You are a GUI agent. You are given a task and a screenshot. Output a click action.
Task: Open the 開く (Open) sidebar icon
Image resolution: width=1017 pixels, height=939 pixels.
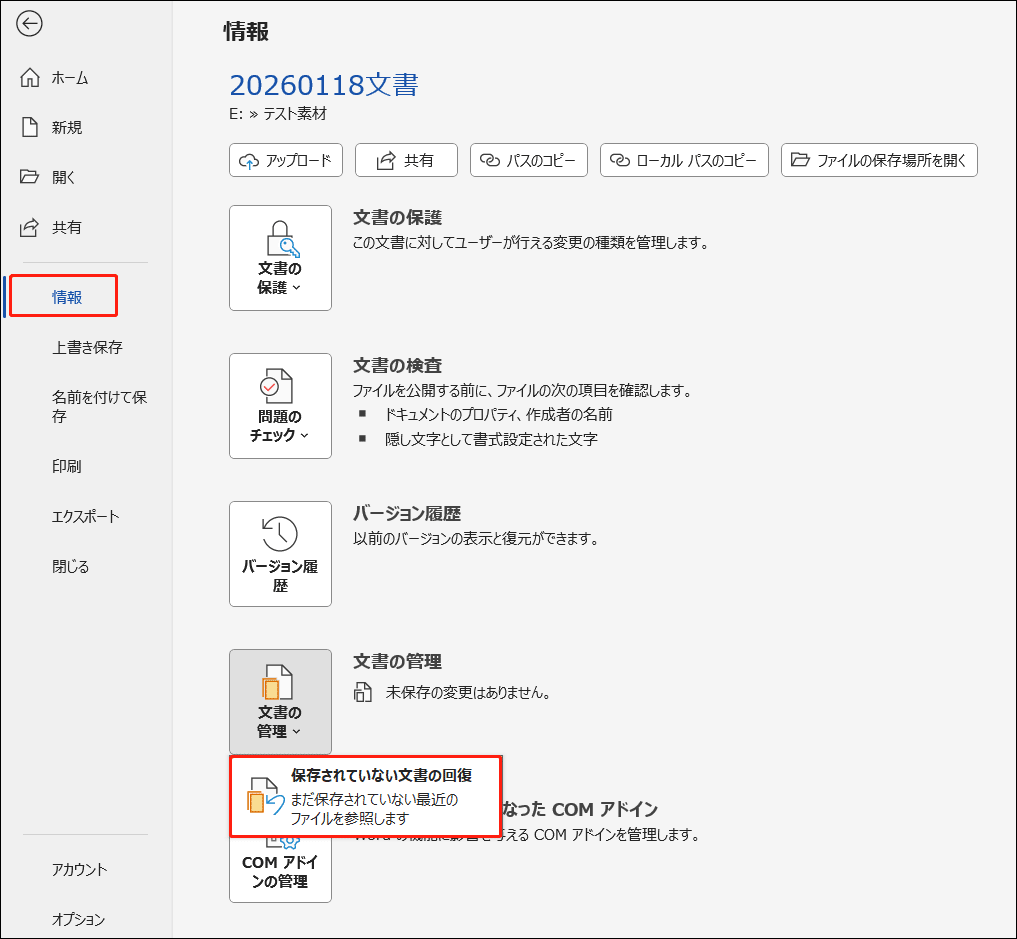point(60,177)
